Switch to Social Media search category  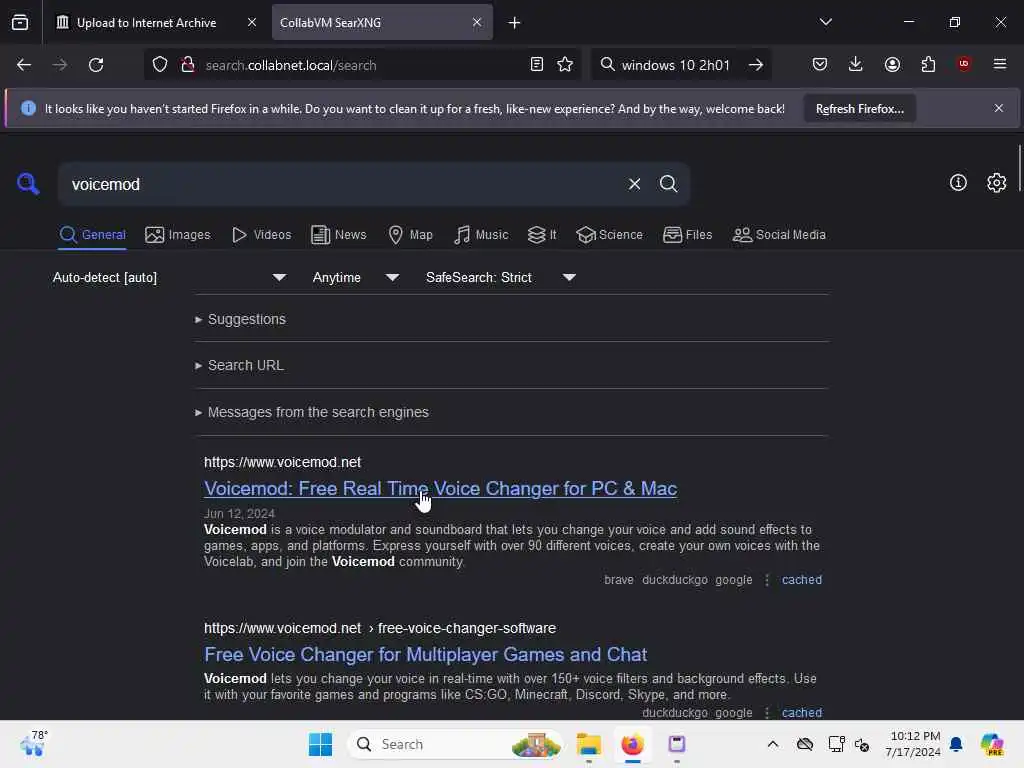[779, 234]
